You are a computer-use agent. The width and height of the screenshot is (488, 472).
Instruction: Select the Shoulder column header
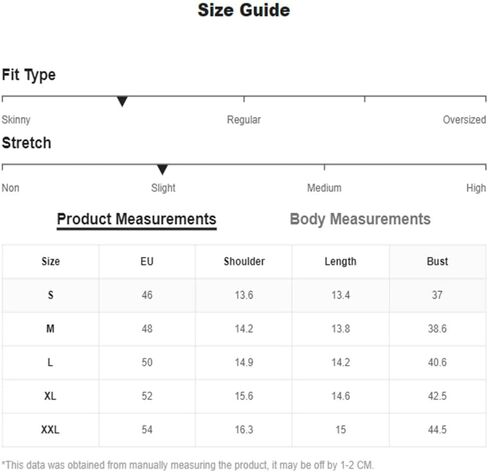pos(244,262)
